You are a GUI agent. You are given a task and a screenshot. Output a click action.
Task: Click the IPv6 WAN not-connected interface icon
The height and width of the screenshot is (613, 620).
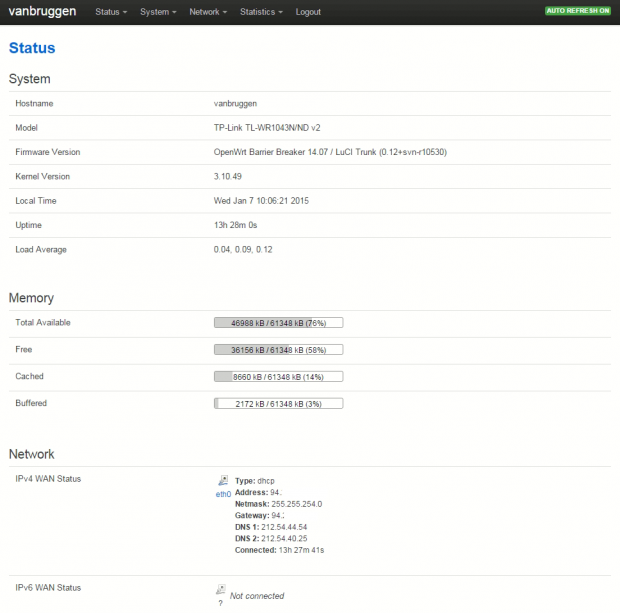pos(221,590)
